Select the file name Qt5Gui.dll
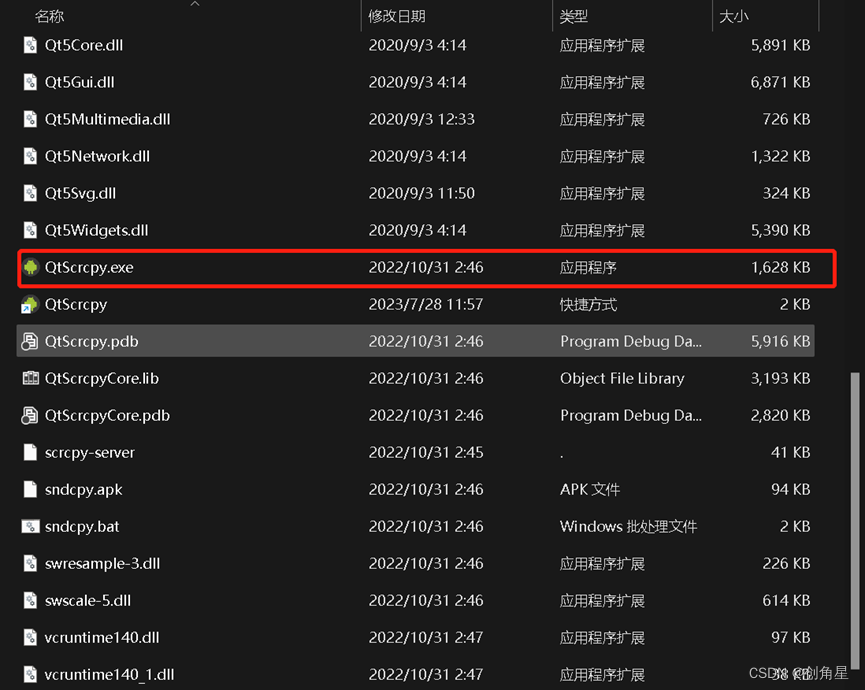Image resolution: width=865 pixels, height=690 pixels. (x=79, y=82)
